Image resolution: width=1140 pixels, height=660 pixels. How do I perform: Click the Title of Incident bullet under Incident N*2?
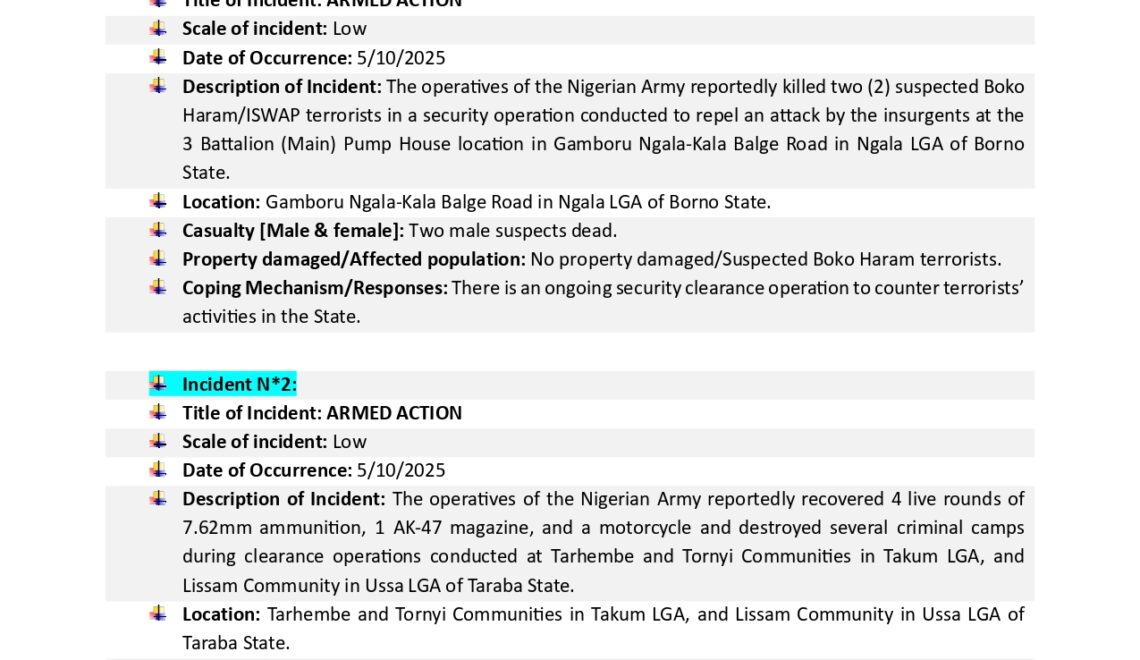pyautogui.click(x=158, y=411)
